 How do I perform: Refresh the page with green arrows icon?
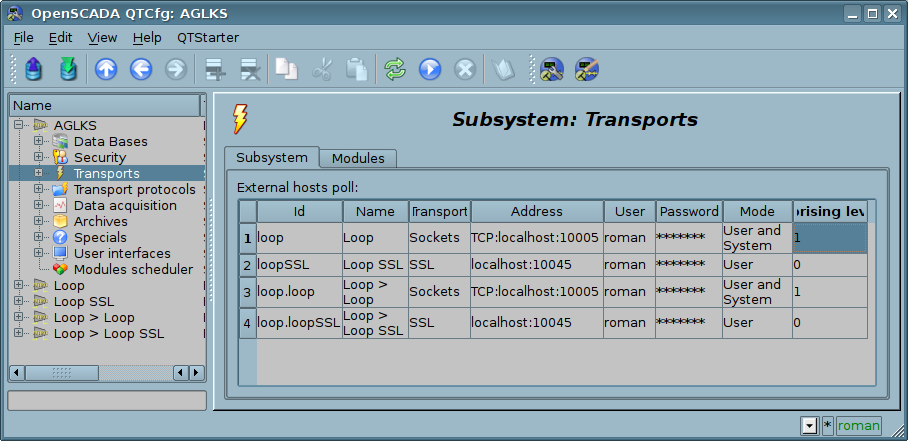[395, 70]
